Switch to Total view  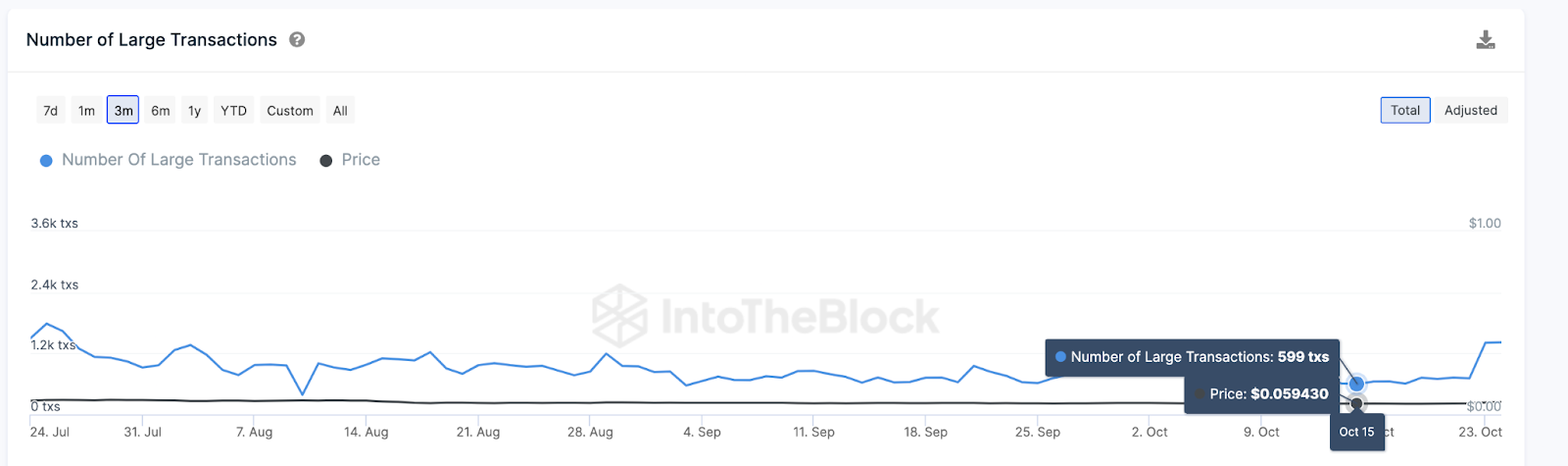point(1405,111)
